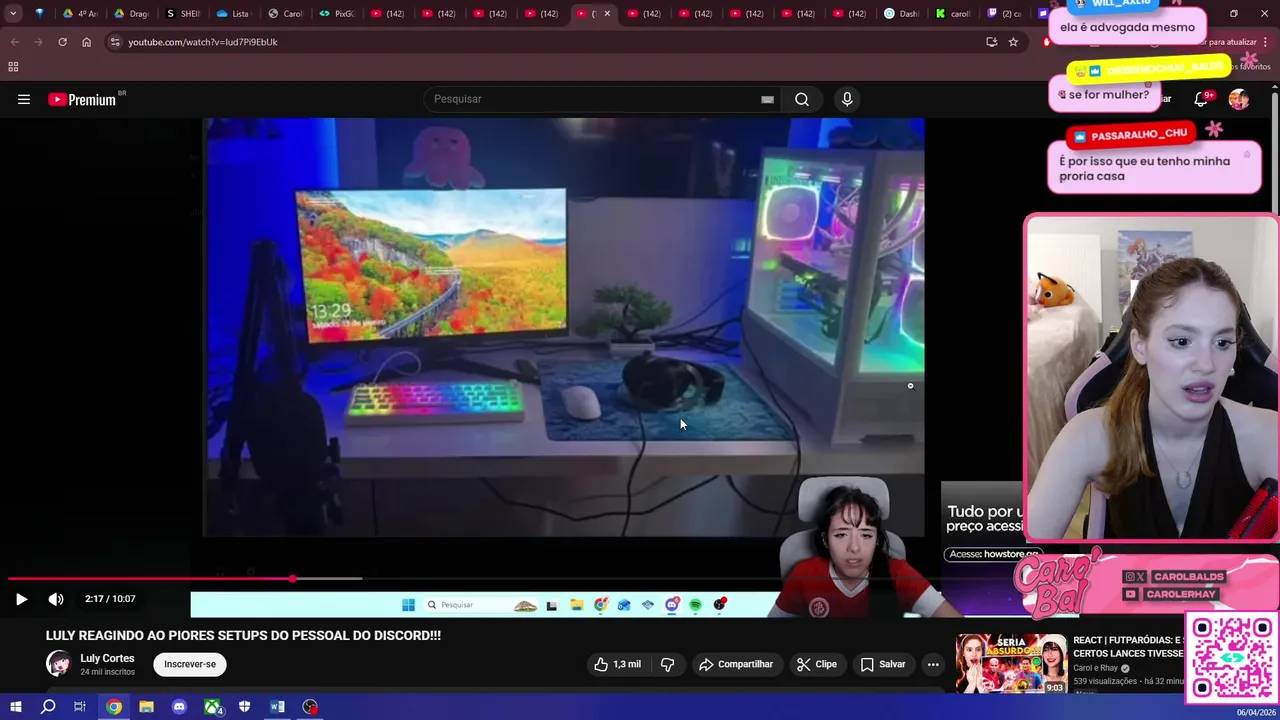Viewport: 1280px width, 720px height.
Task: Open browser home page button
Action: (x=86, y=42)
